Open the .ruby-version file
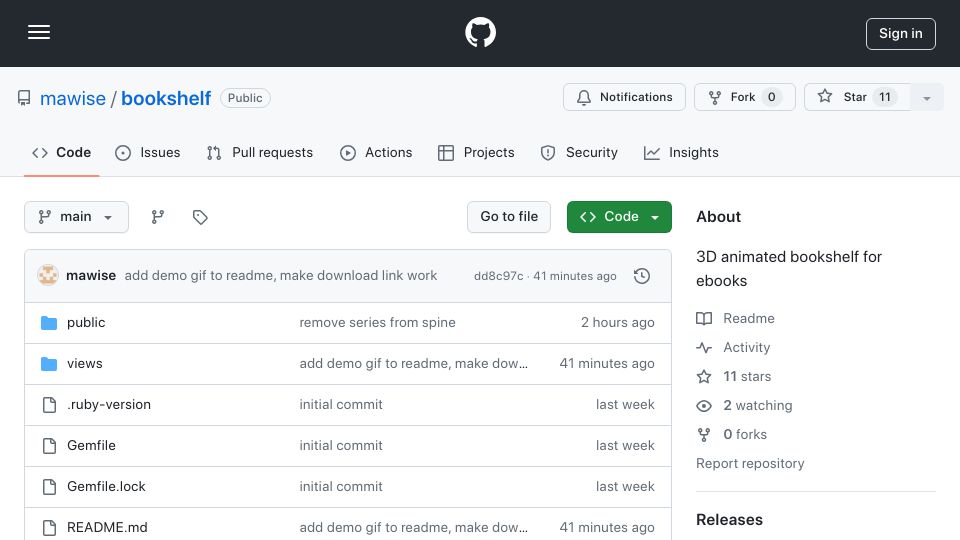The image size is (960, 540). [x=109, y=405]
